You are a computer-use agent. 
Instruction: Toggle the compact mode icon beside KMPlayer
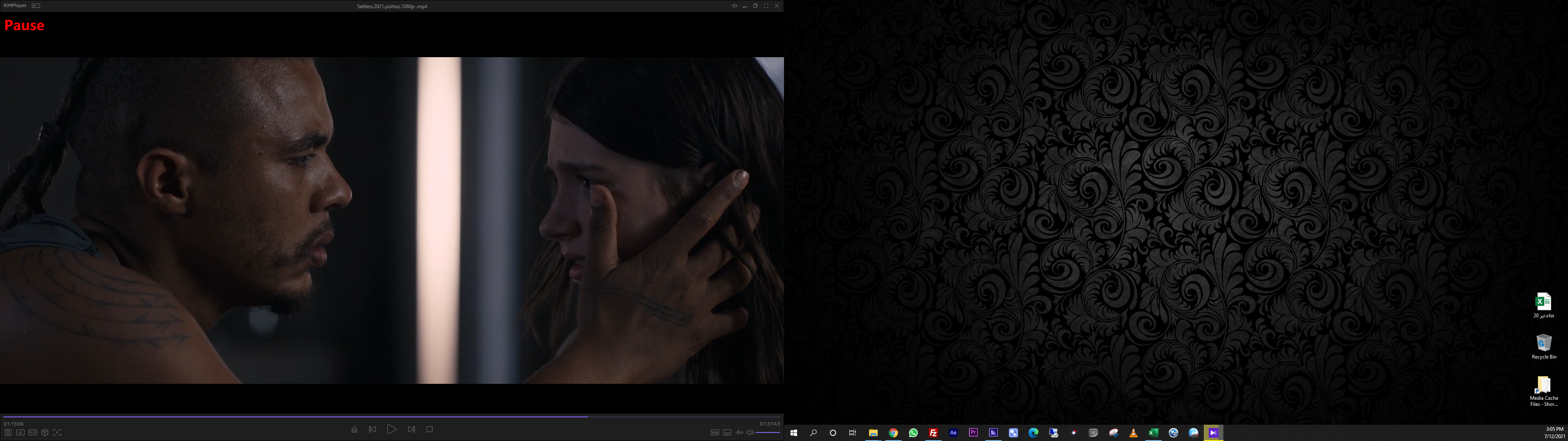pyautogui.click(x=36, y=5)
